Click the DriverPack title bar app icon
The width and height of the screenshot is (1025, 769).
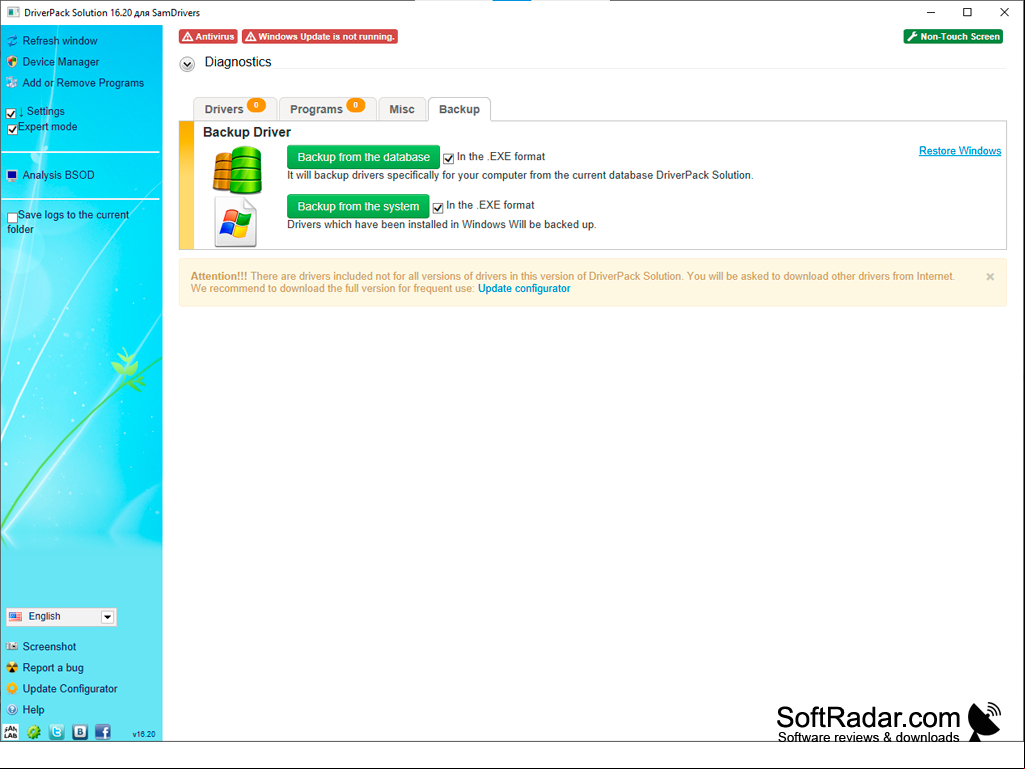(x=13, y=12)
